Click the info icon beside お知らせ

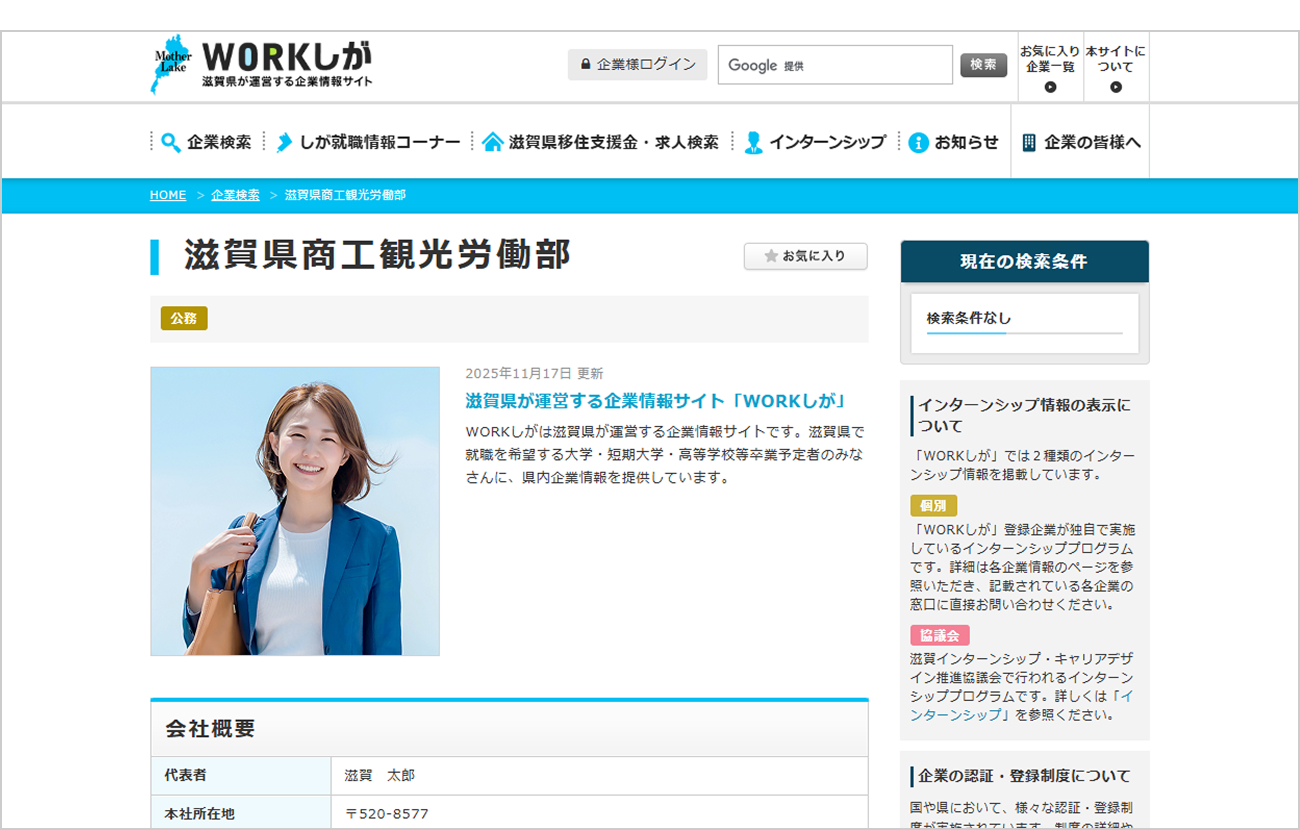tap(919, 142)
